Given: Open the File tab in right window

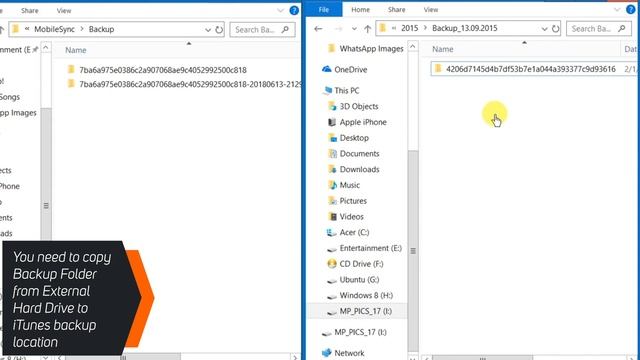Looking at the screenshot, I should 324,9.
